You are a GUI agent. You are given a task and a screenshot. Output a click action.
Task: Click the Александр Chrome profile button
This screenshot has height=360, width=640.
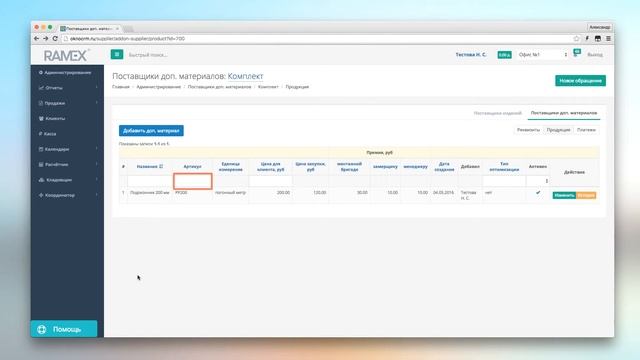coord(599,27)
